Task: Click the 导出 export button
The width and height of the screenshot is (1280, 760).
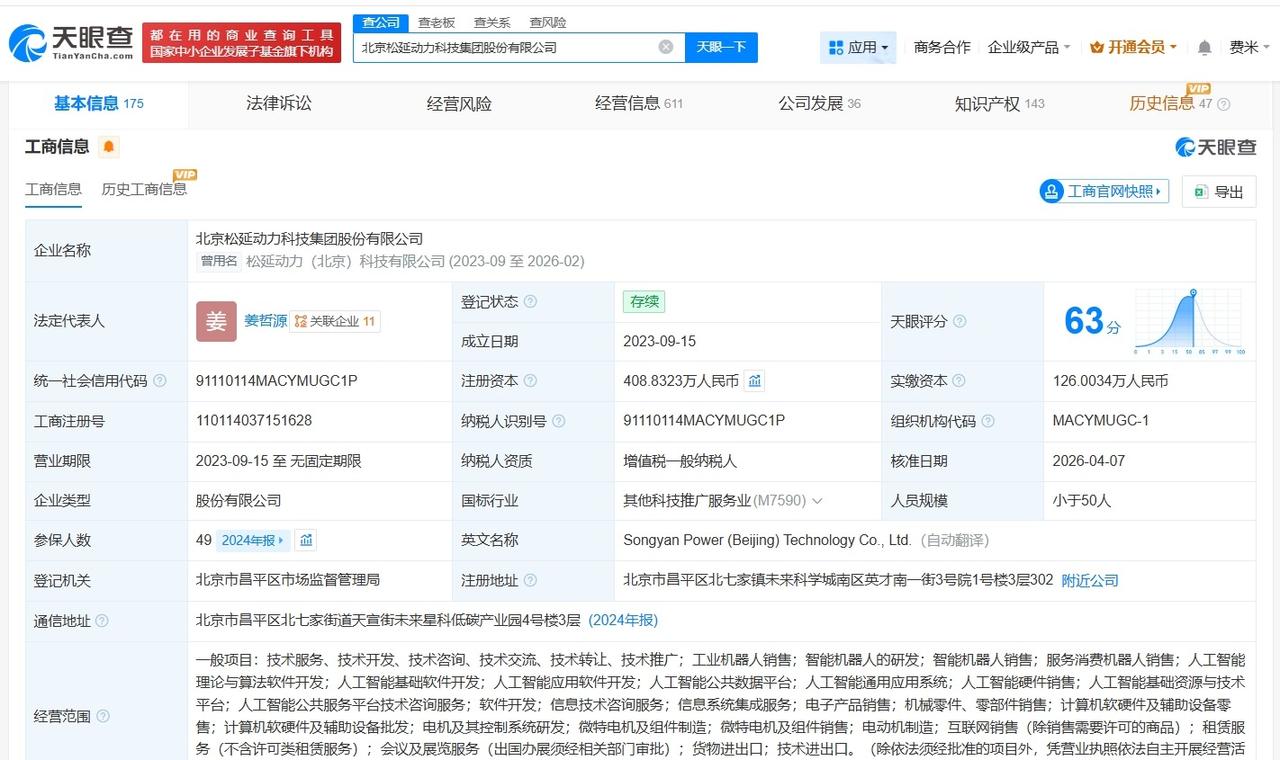Action: (1219, 191)
